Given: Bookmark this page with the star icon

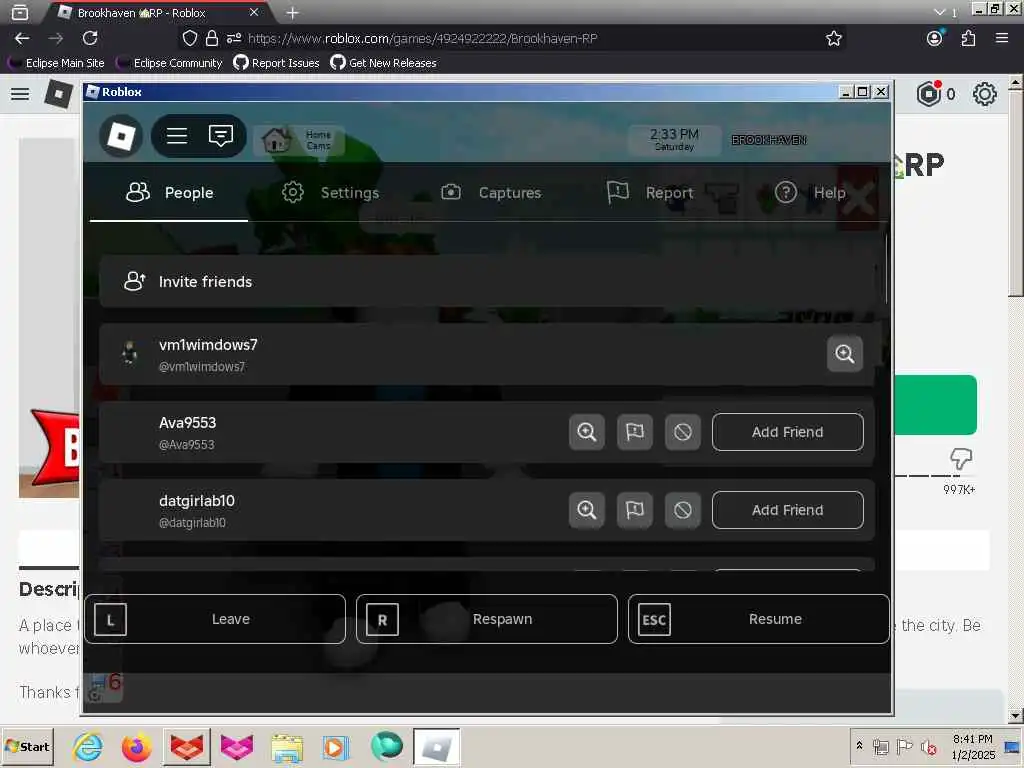Looking at the screenshot, I should [x=833, y=39].
